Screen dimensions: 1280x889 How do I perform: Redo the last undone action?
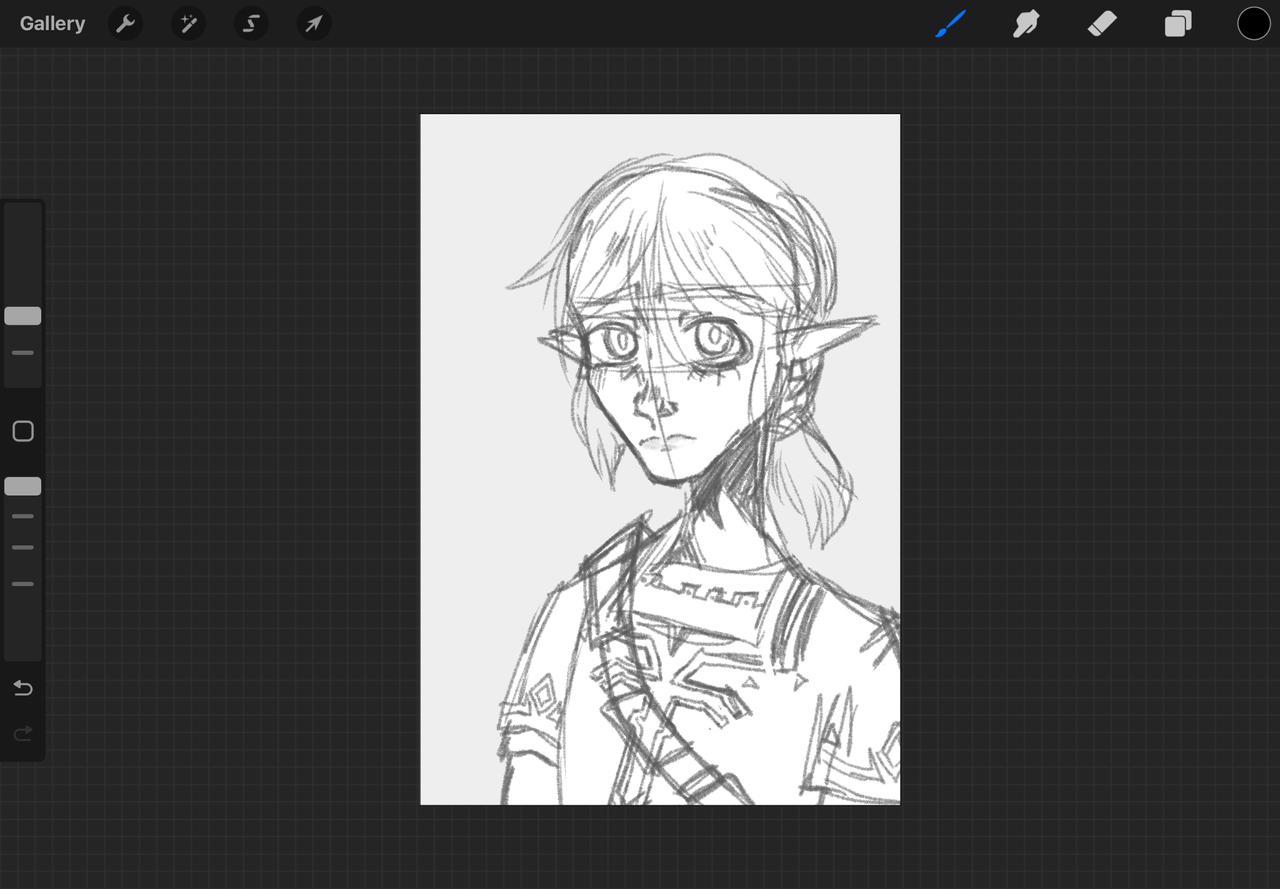click(23, 735)
